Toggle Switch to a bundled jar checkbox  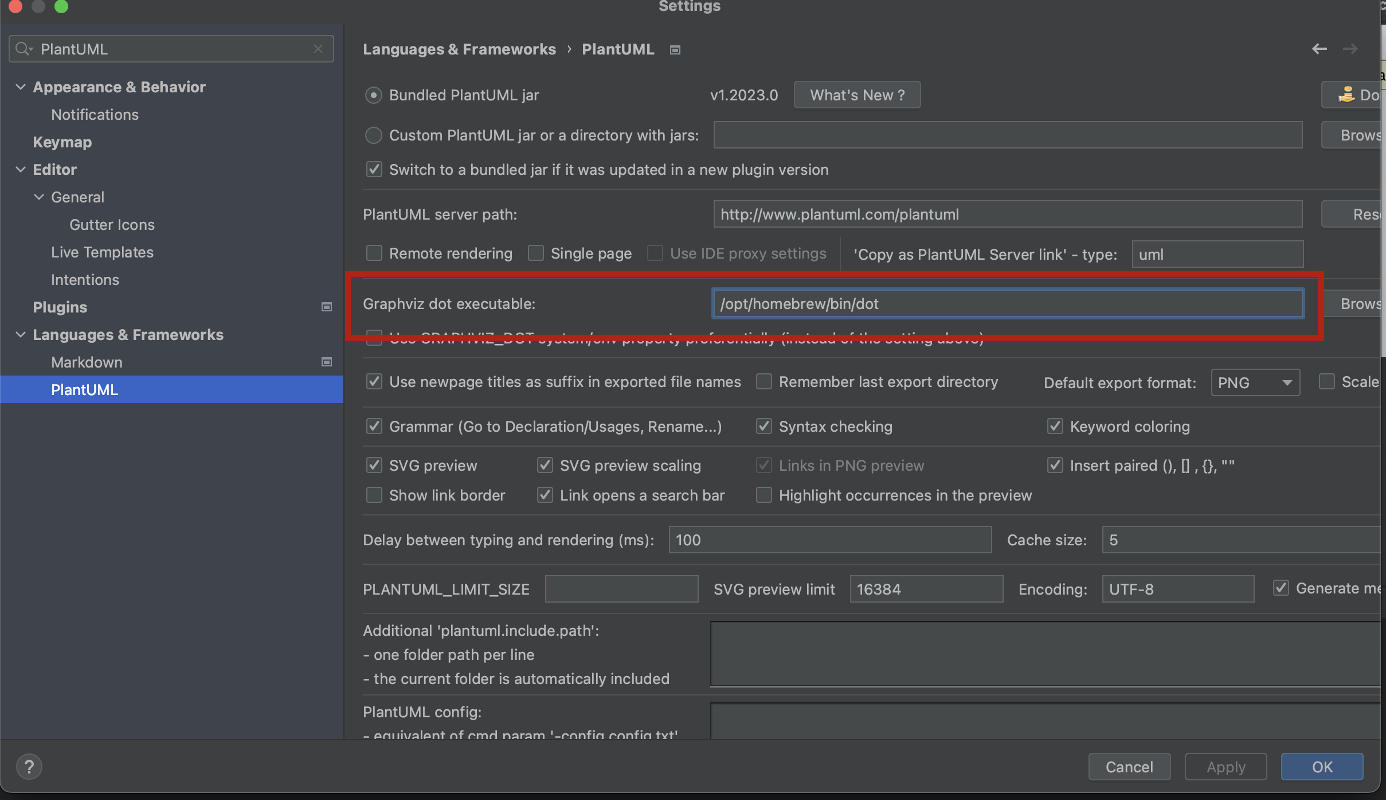coord(374,170)
